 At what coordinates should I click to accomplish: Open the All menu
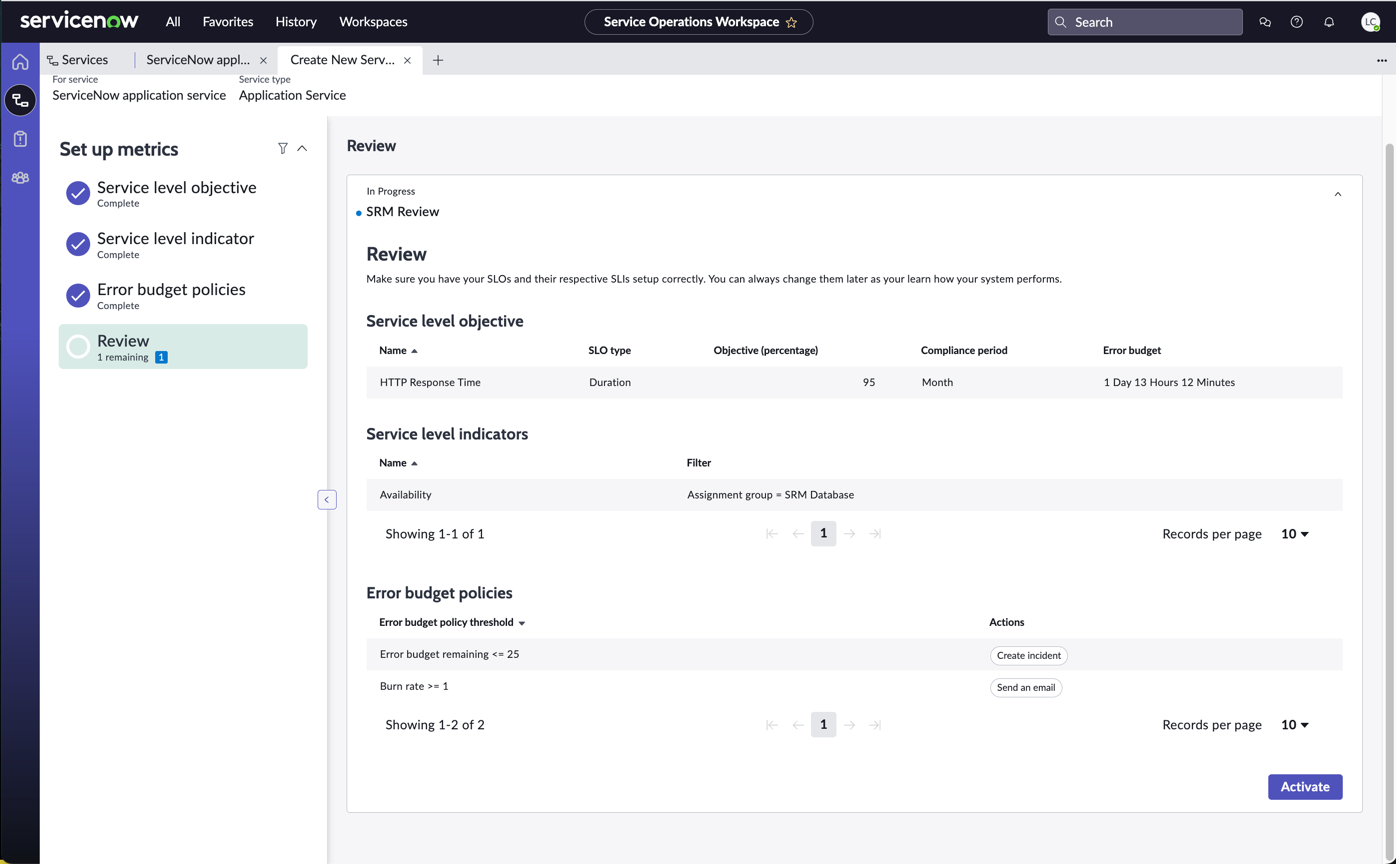coord(173,22)
